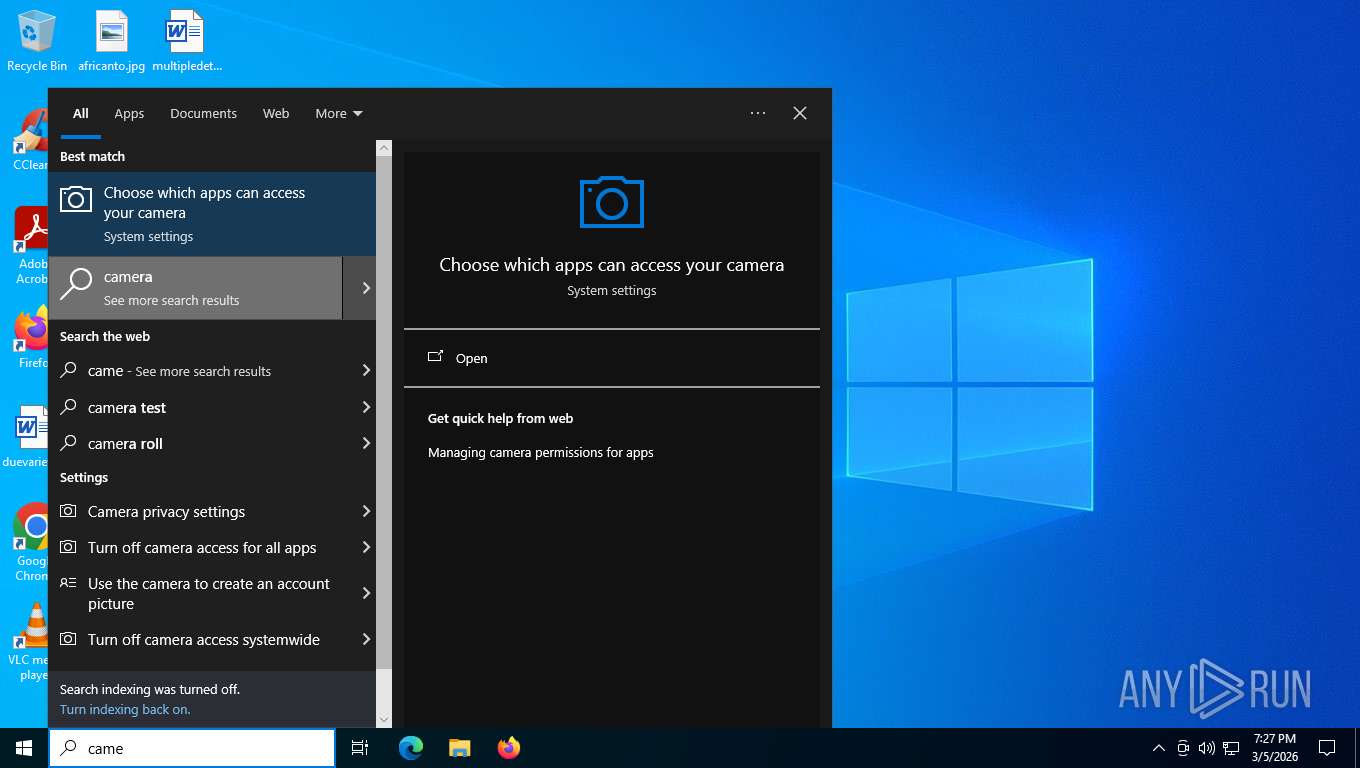Expand 'Turn off camera access systemwide' arrow

(366, 639)
